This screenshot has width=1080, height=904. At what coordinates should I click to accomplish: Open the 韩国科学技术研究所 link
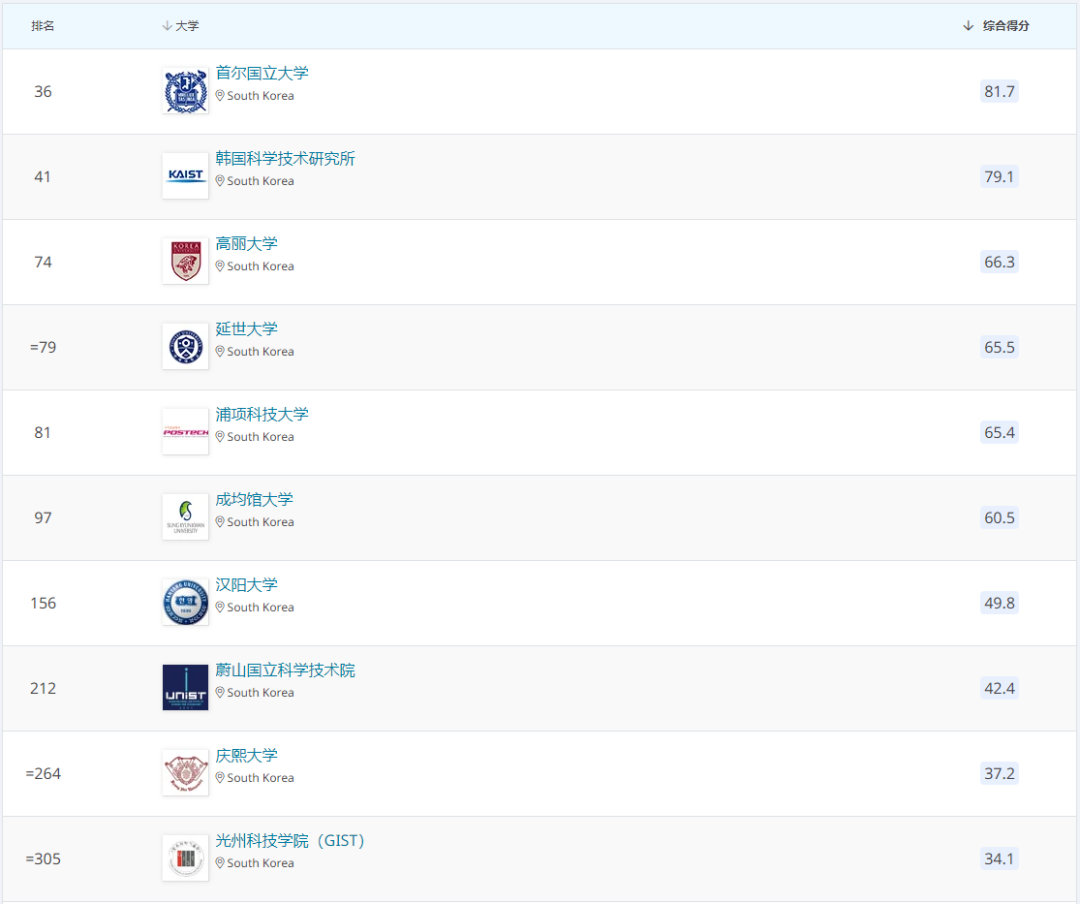click(x=285, y=158)
